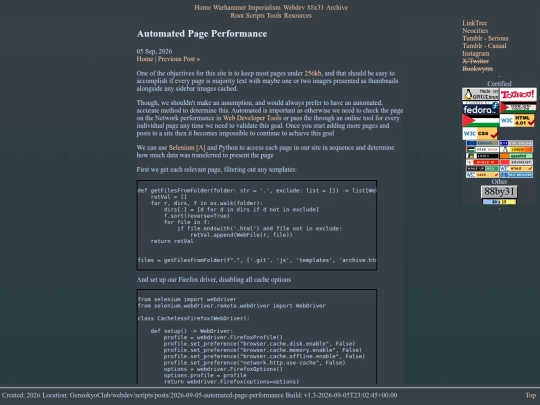Open the Warhammer nav link

[229, 8]
